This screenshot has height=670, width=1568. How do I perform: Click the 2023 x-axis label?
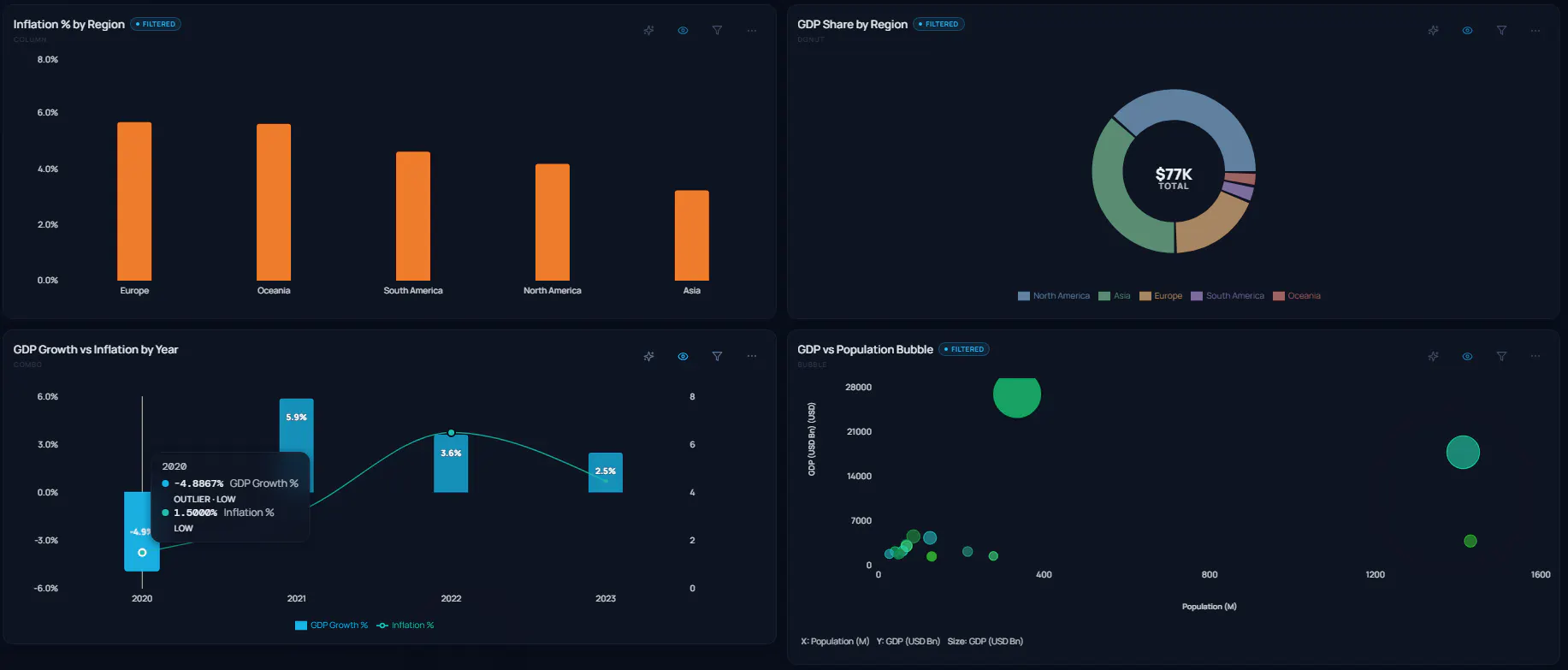tap(606, 599)
